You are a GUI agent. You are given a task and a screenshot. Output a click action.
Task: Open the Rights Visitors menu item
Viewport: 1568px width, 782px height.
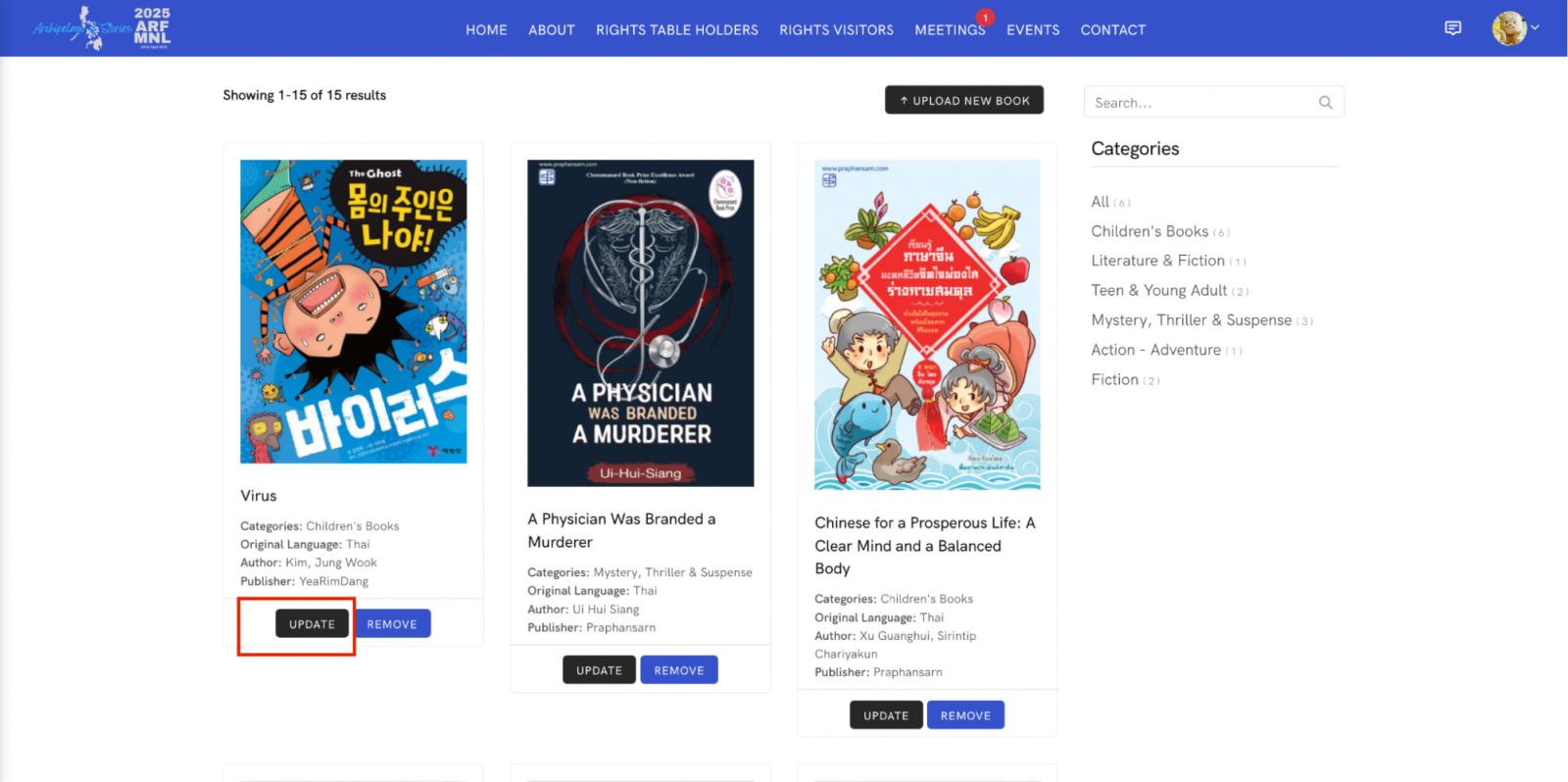pos(836,30)
